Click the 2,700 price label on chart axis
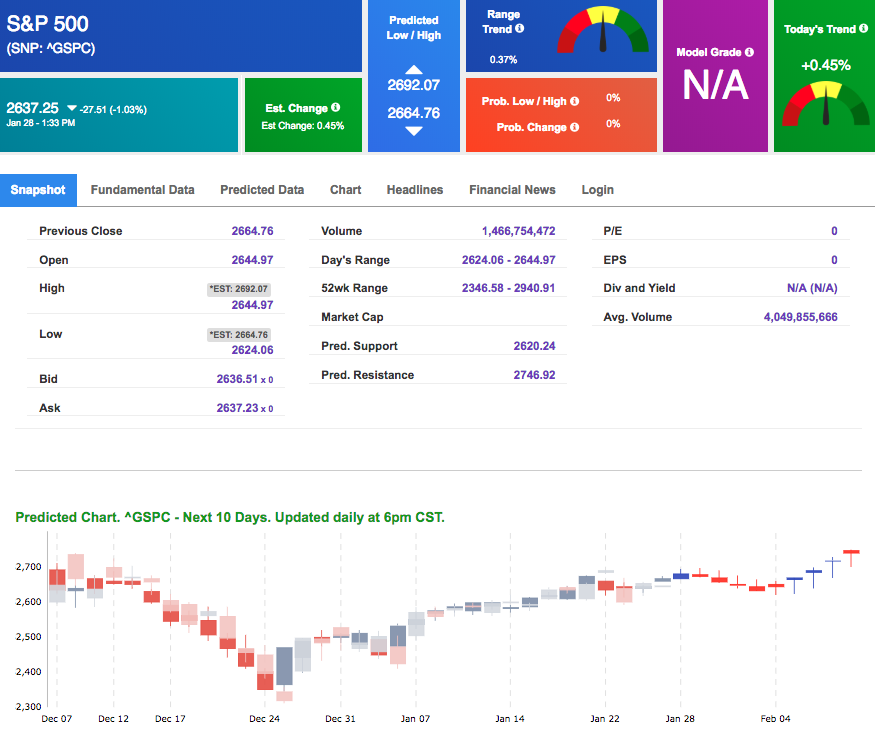 (x=28, y=567)
